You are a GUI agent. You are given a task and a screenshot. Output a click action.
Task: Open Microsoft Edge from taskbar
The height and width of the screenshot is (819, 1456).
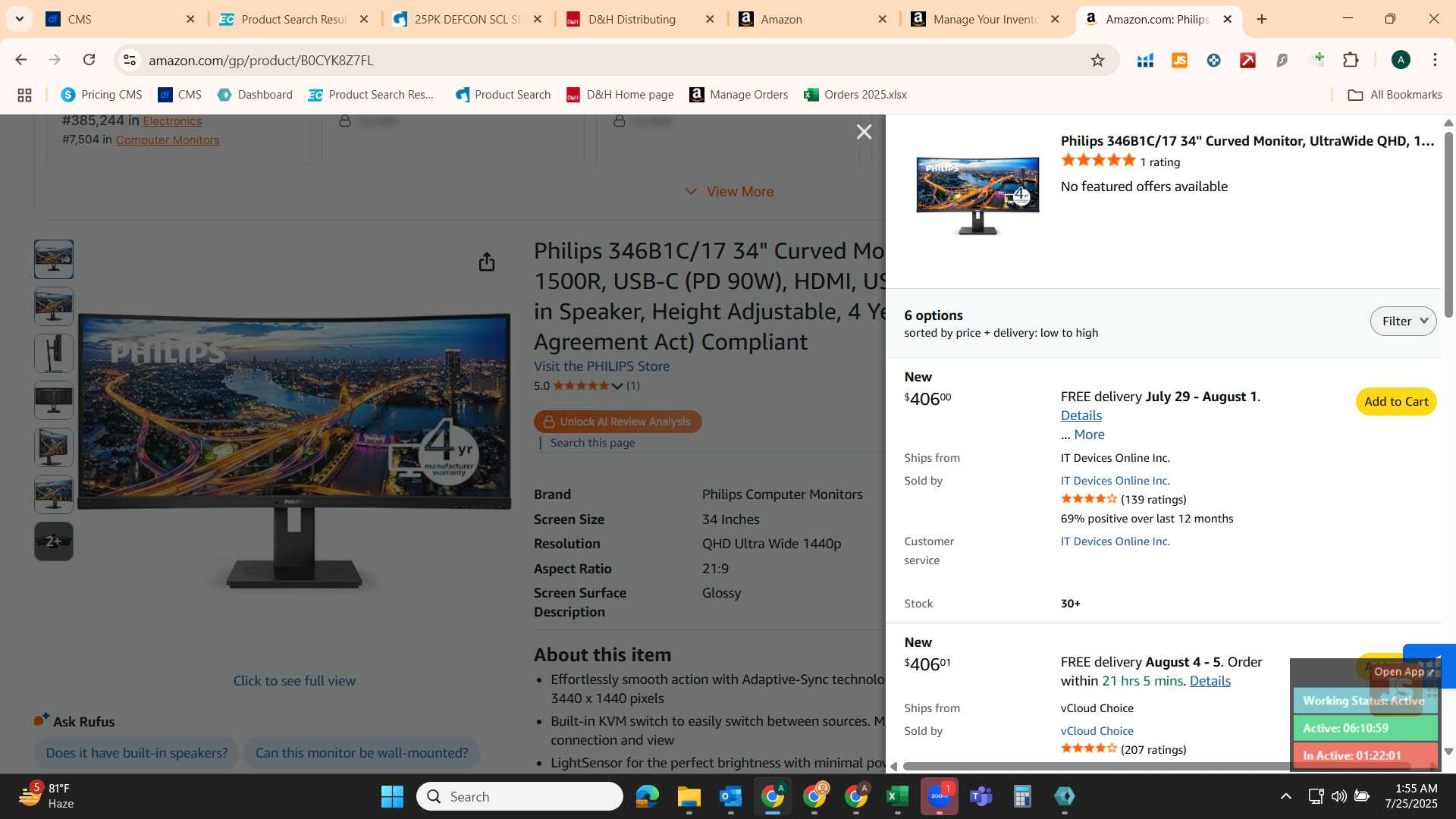647,796
